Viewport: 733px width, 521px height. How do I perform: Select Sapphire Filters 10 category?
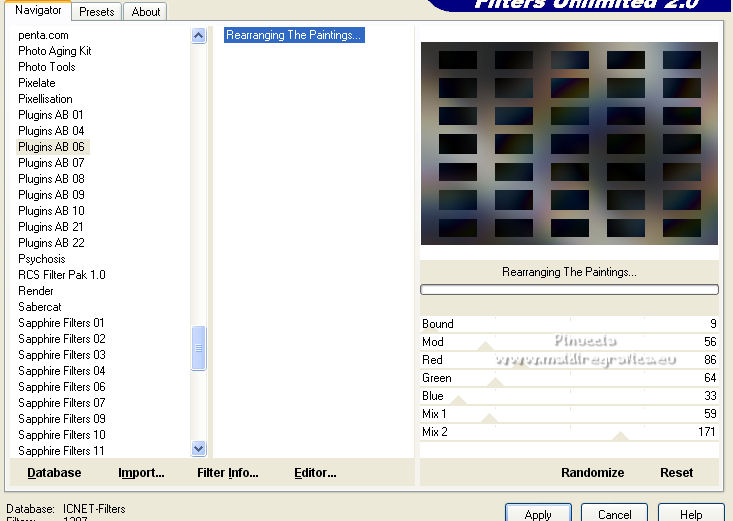(62, 434)
